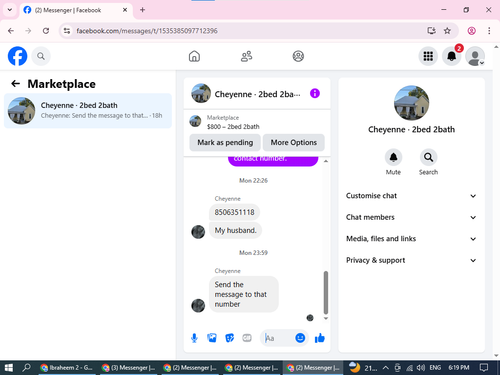Select the Messenger | Facebook browser tab
Viewport: 500px width, 375px height.
(76, 10)
